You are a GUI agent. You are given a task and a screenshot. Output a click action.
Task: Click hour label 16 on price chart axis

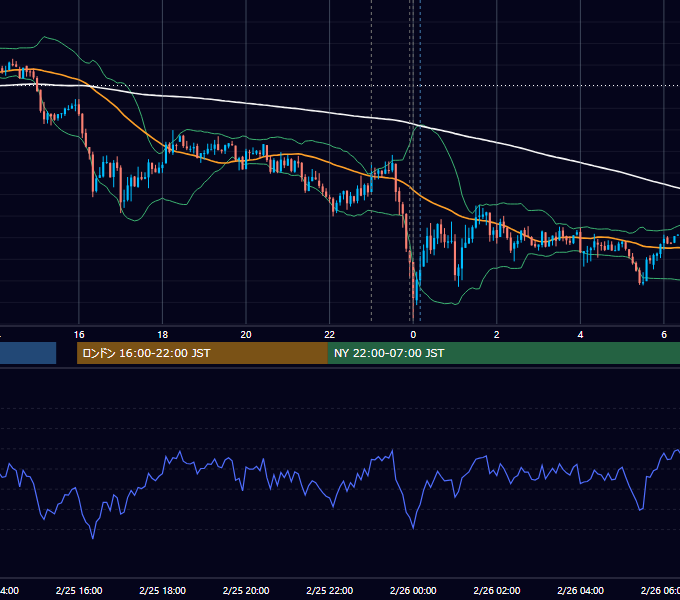pos(79,335)
